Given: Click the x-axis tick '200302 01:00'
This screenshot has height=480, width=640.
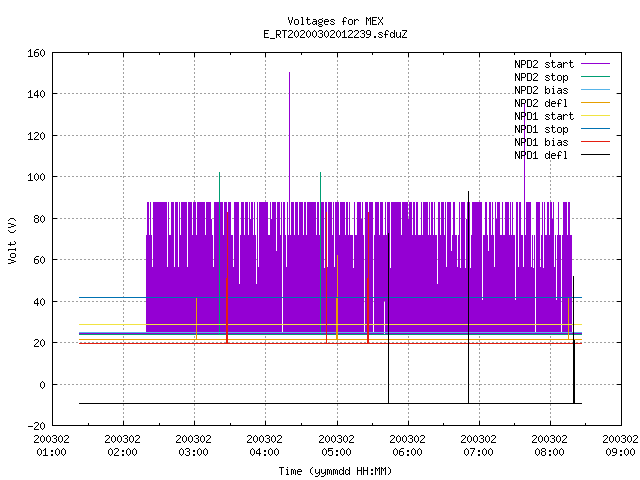Looking at the screenshot, I should click(x=51, y=445).
